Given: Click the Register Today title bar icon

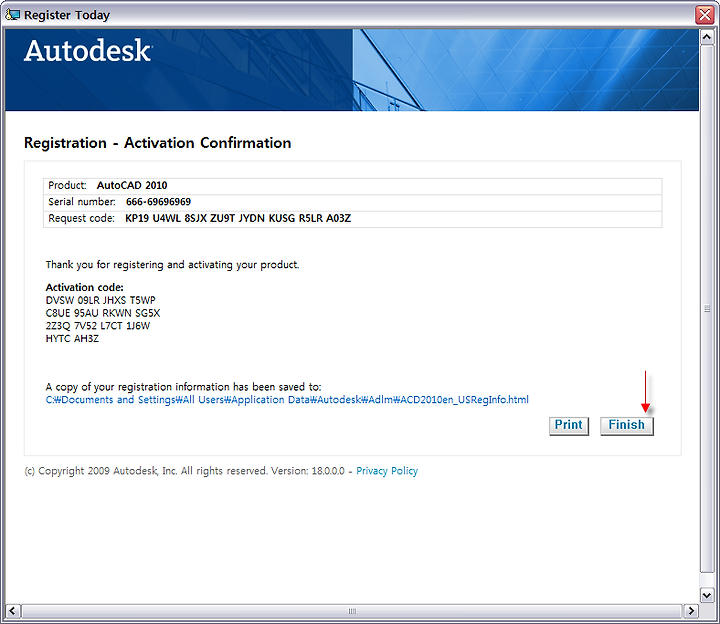Looking at the screenshot, I should pos(12,15).
